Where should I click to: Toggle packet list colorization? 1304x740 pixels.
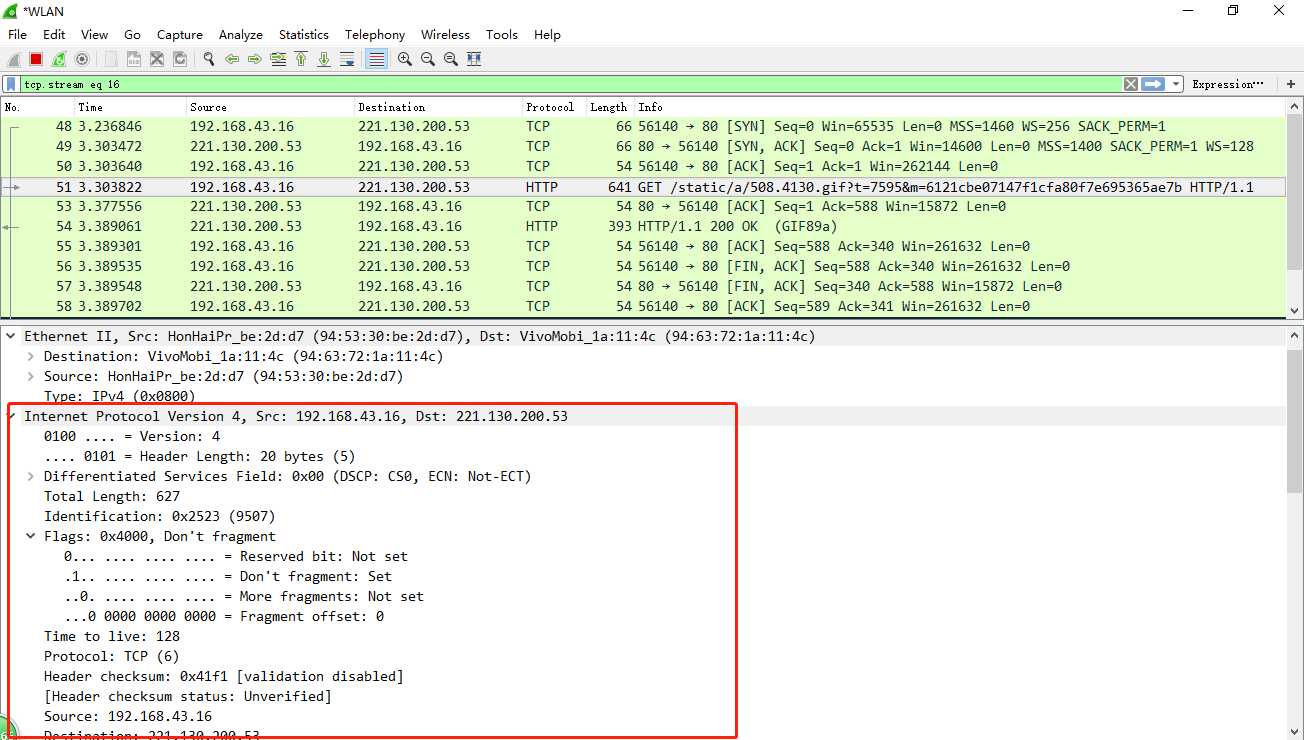(377, 60)
